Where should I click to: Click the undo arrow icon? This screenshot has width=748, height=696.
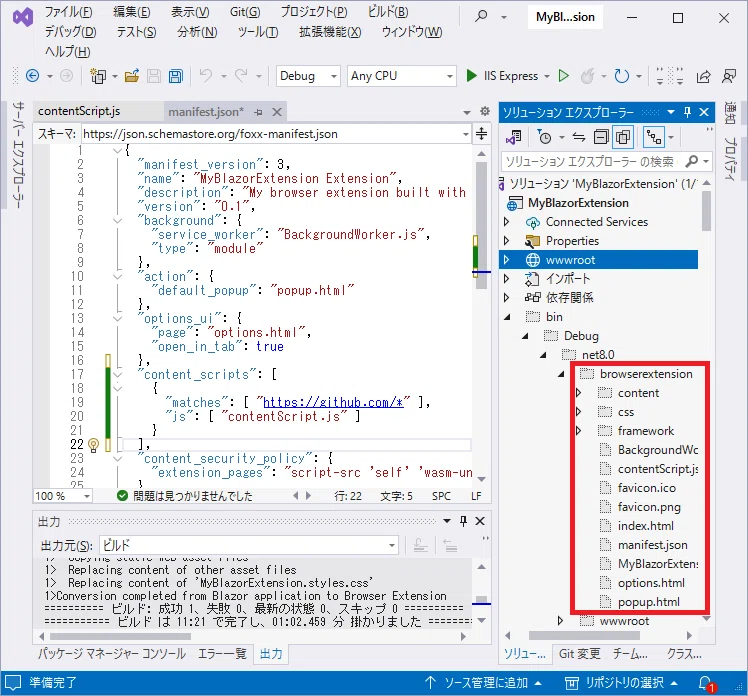click(x=206, y=75)
